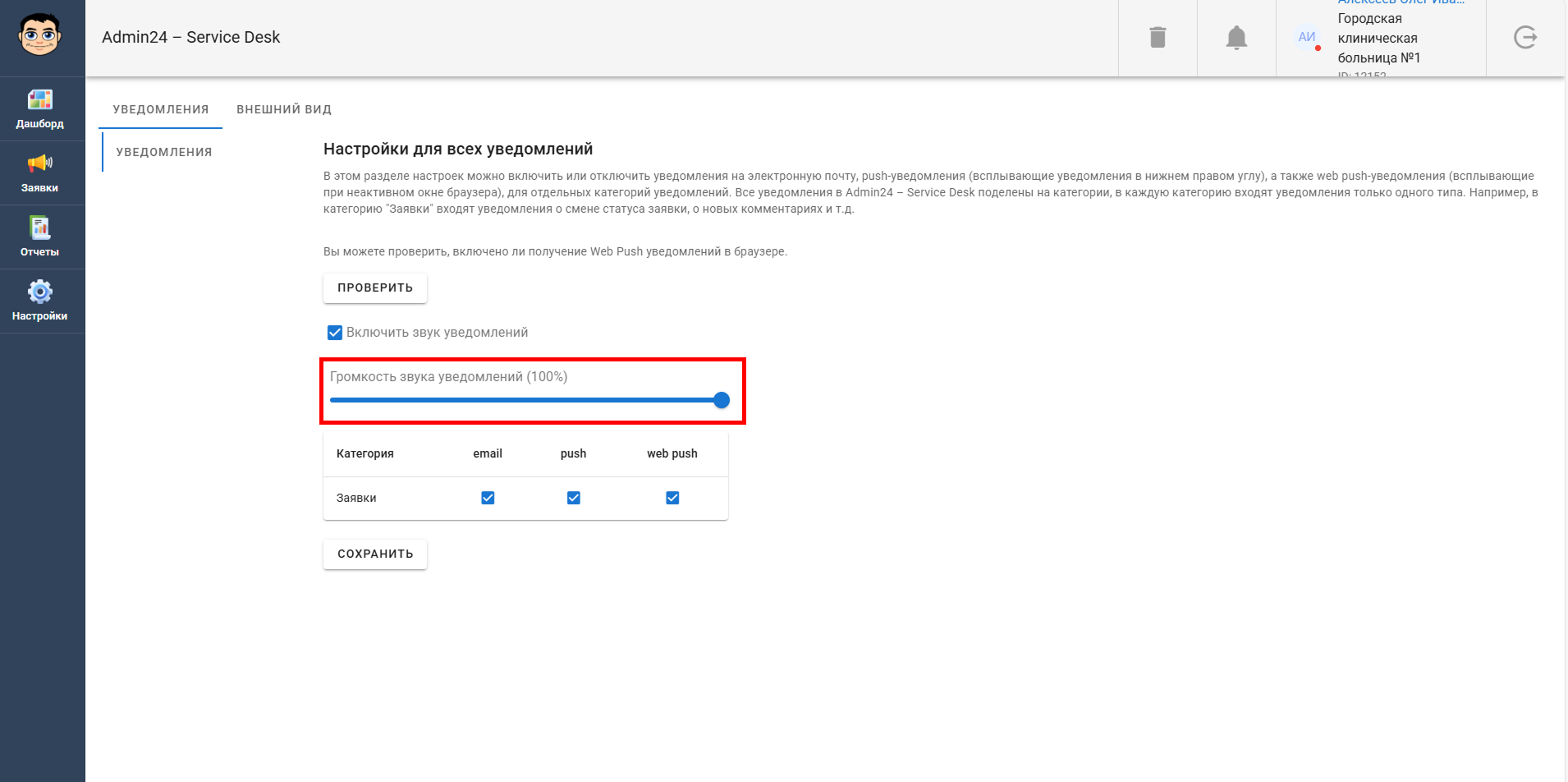
Task: Select Уведомления in the left submenu
Action: click(x=164, y=152)
